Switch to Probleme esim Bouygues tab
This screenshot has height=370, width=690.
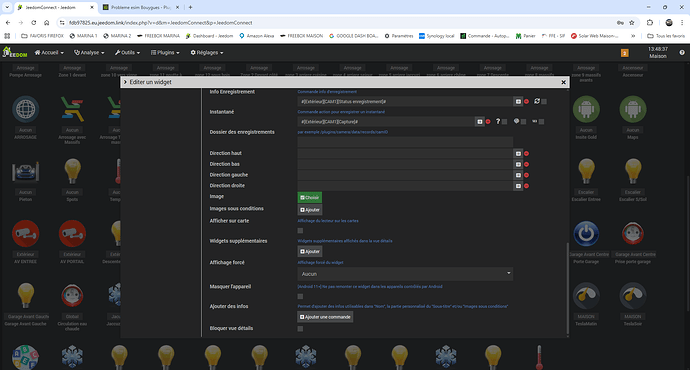(x=140, y=7)
